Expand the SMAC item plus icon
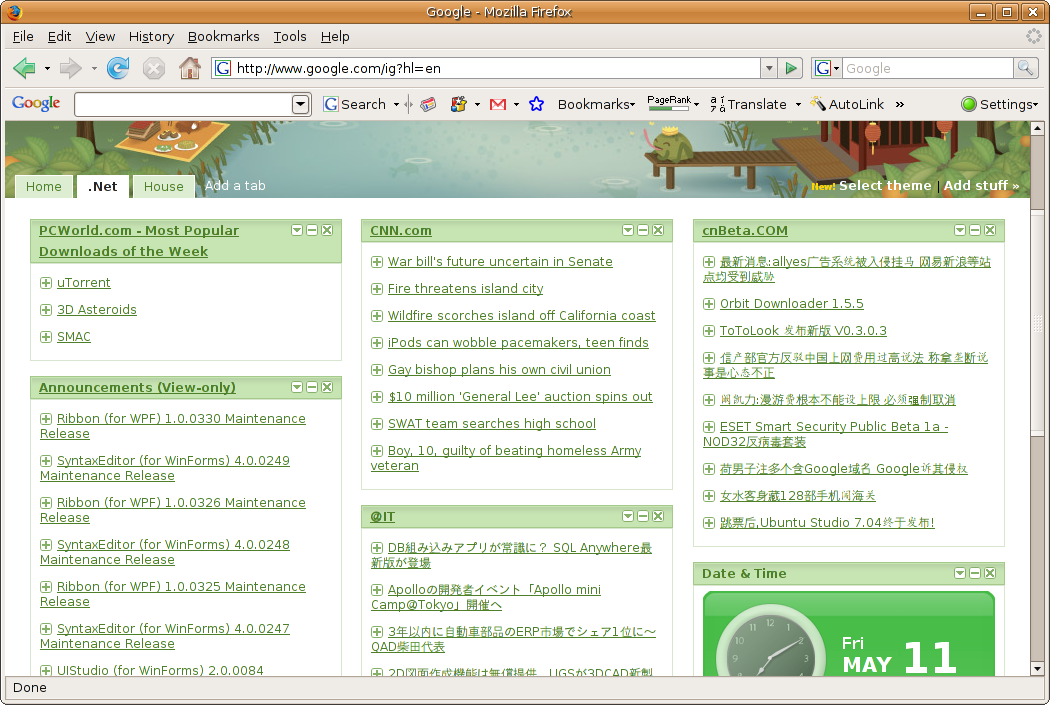Viewport: 1050px width, 705px height. point(46,337)
